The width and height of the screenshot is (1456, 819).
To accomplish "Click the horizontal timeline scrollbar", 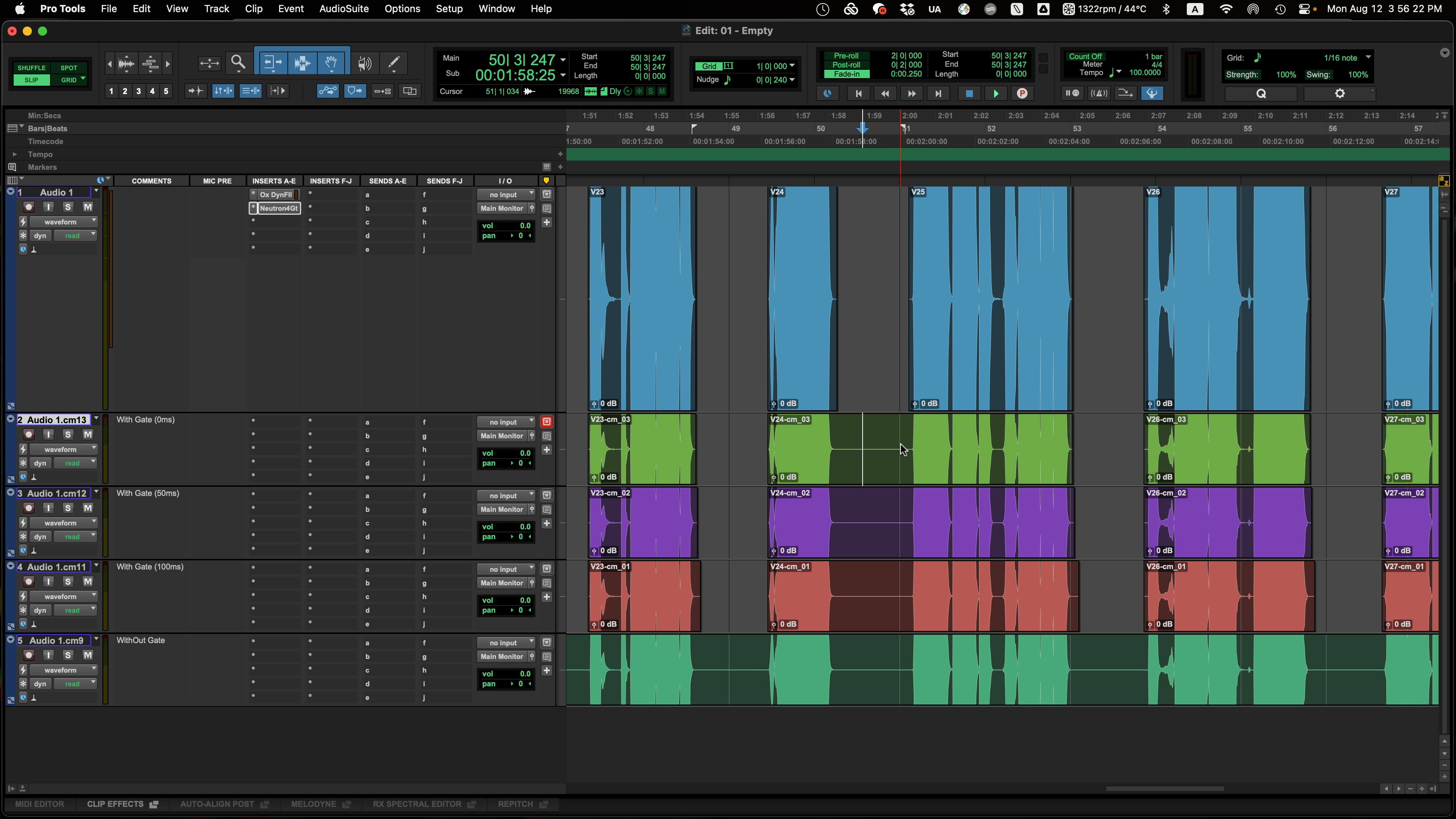I will (x=1165, y=789).
